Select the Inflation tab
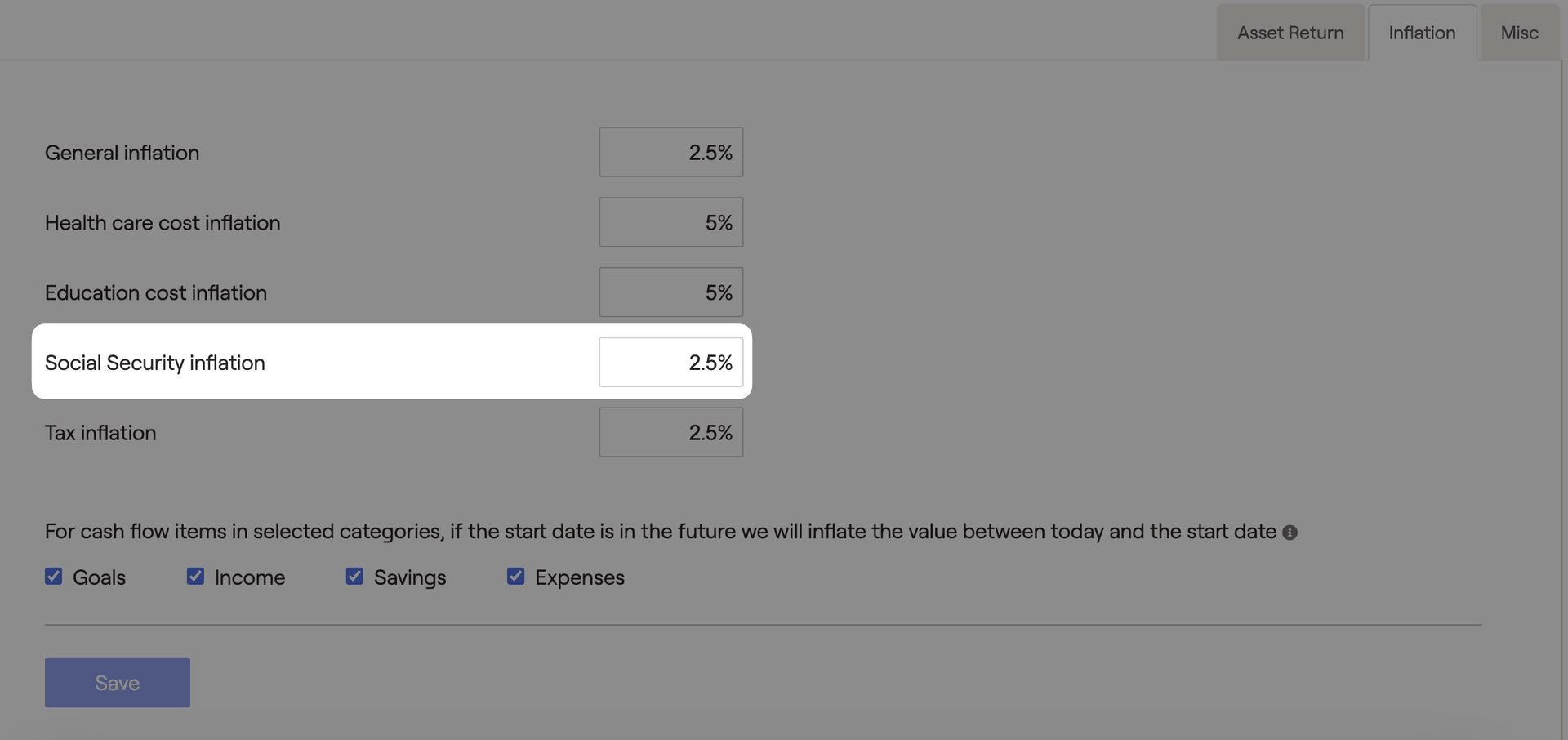The width and height of the screenshot is (1568, 740). click(1422, 33)
